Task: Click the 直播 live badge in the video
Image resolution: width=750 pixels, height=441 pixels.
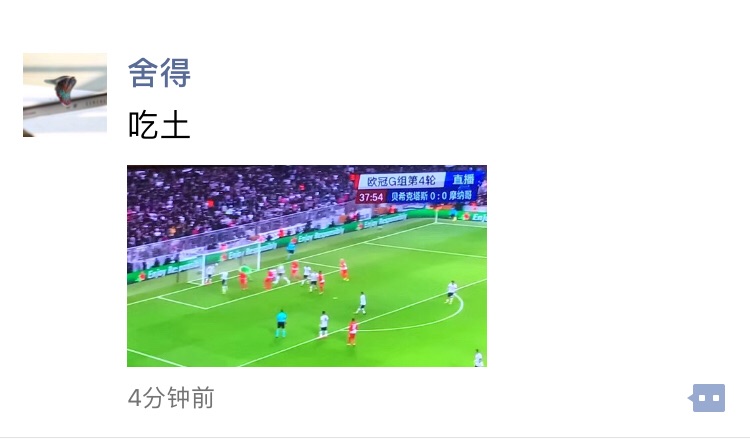Action: pos(463,180)
